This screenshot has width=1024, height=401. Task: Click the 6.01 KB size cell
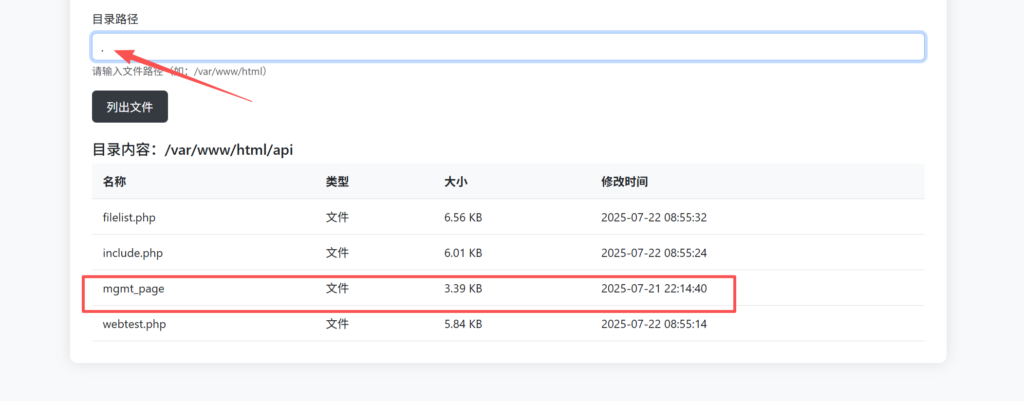tap(463, 253)
